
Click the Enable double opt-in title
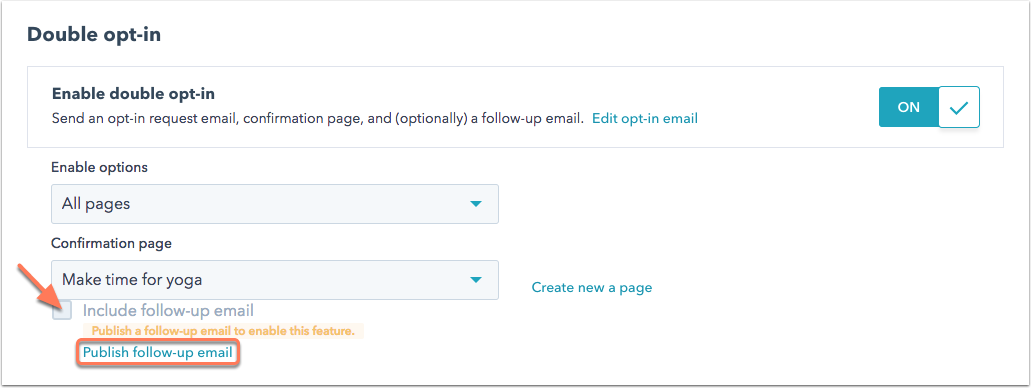133,94
